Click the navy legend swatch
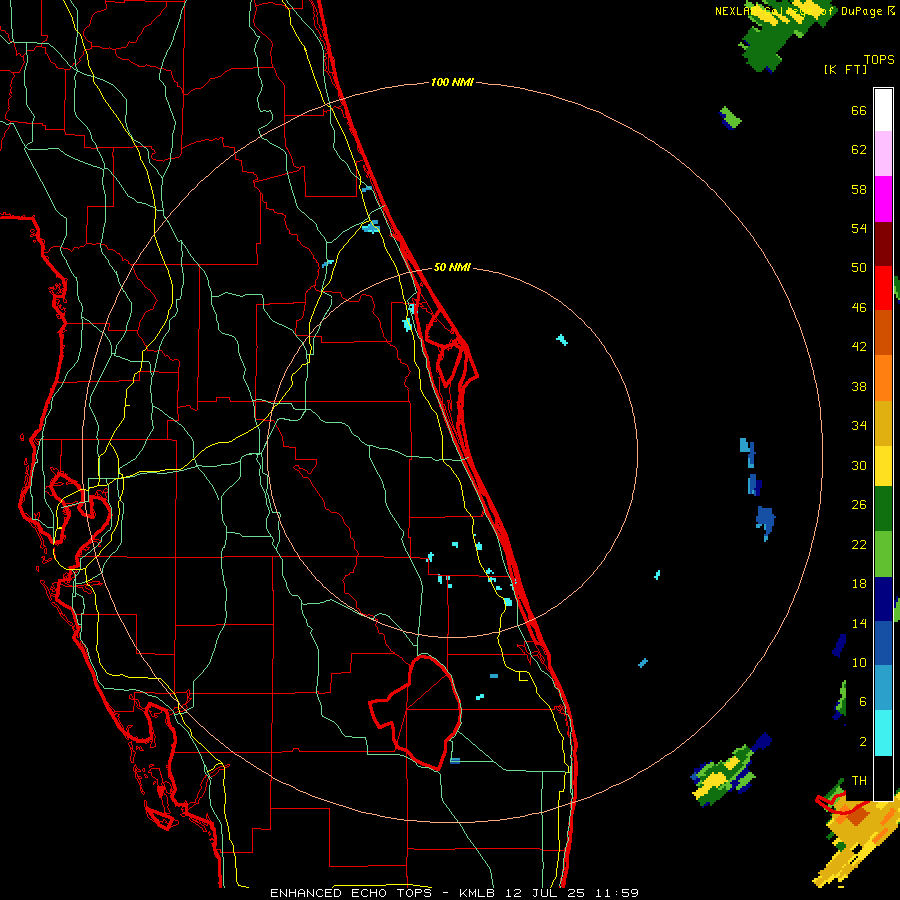The width and height of the screenshot is (900, 900). tap(883, 599)
